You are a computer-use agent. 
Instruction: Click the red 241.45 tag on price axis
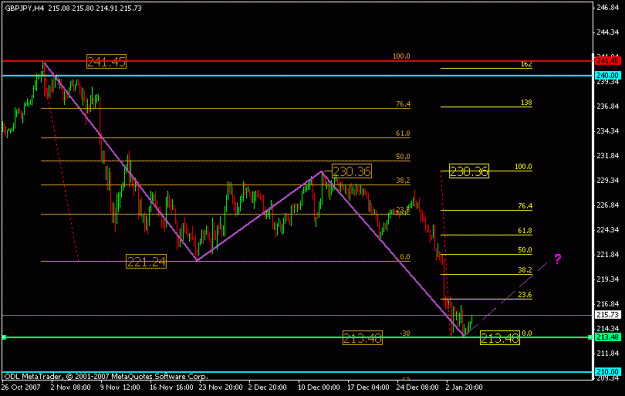click(x=607, y=61)
